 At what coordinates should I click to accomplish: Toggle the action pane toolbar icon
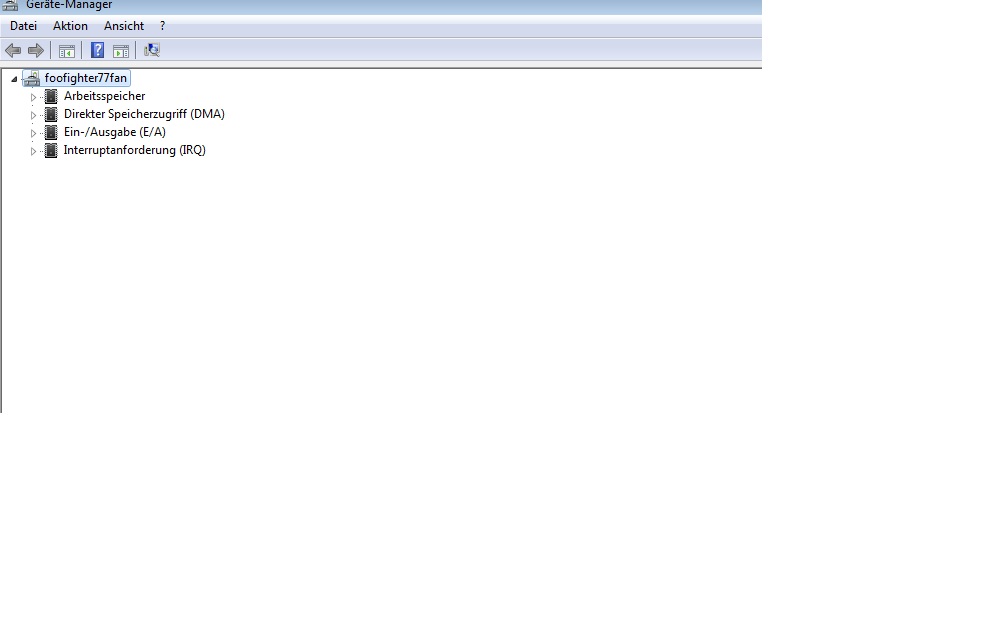[x=121, y=51]
